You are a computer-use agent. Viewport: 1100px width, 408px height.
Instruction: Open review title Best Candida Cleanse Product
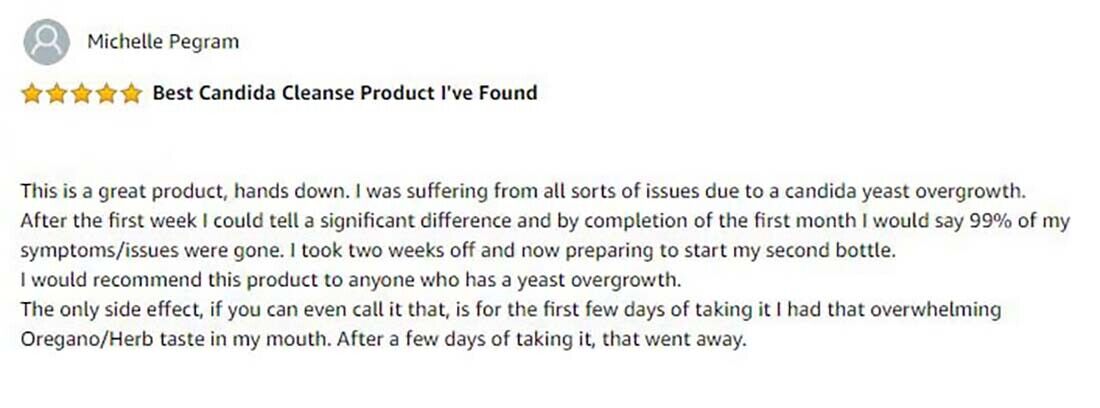[344, 94]
